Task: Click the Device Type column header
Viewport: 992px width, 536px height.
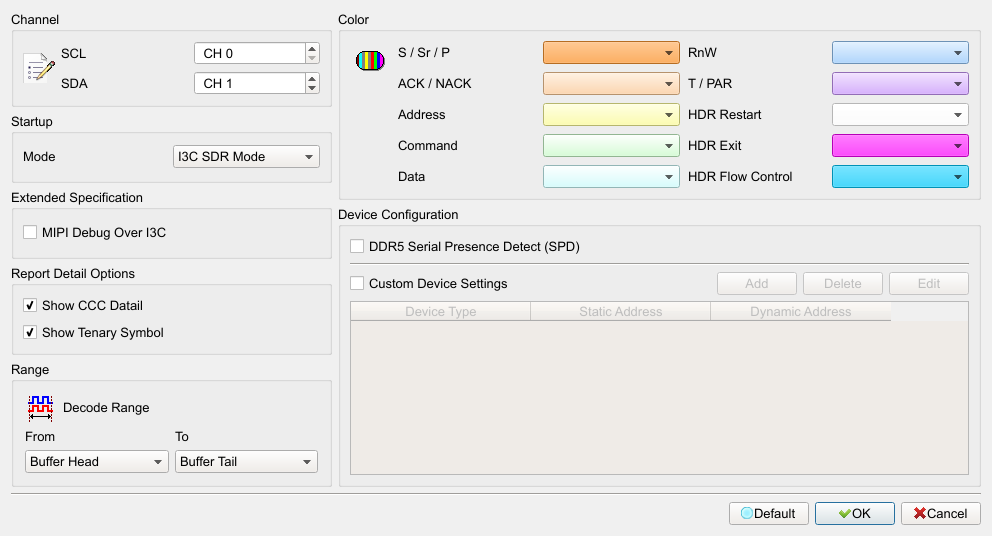Action: coord(441,311)
